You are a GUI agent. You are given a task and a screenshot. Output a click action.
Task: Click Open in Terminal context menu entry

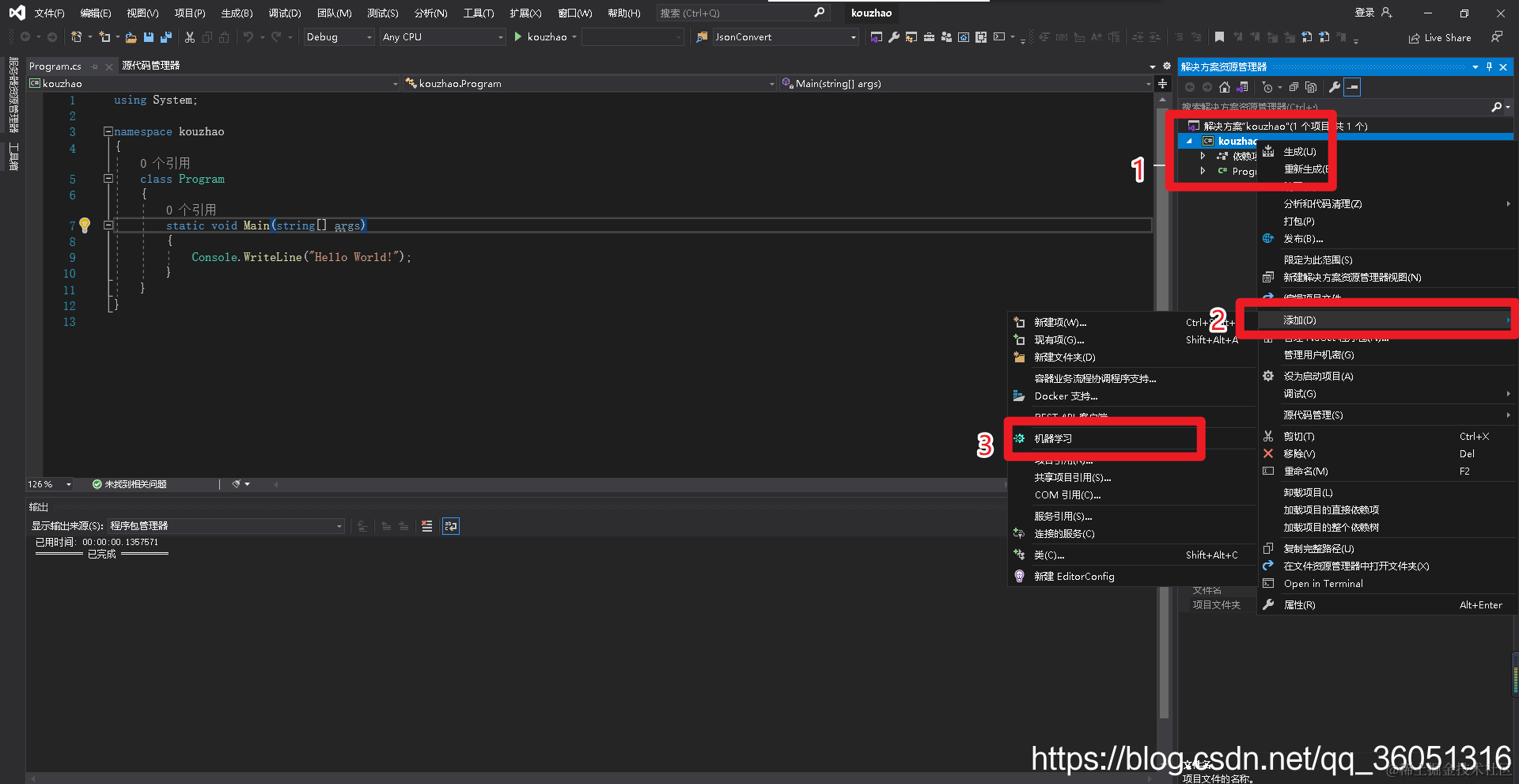click(1386, 584)
